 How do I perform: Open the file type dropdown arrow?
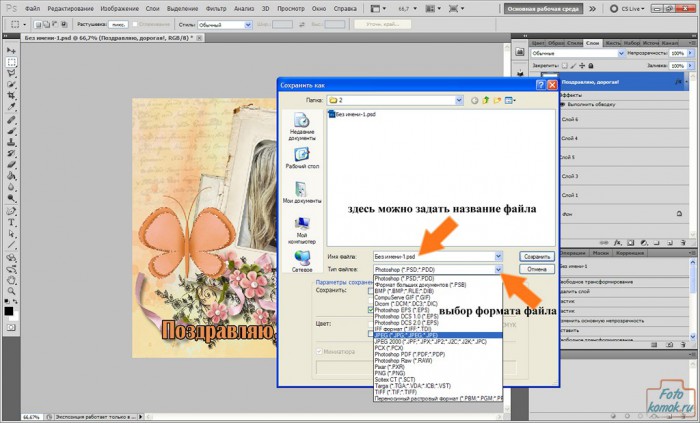pos(497,269)
